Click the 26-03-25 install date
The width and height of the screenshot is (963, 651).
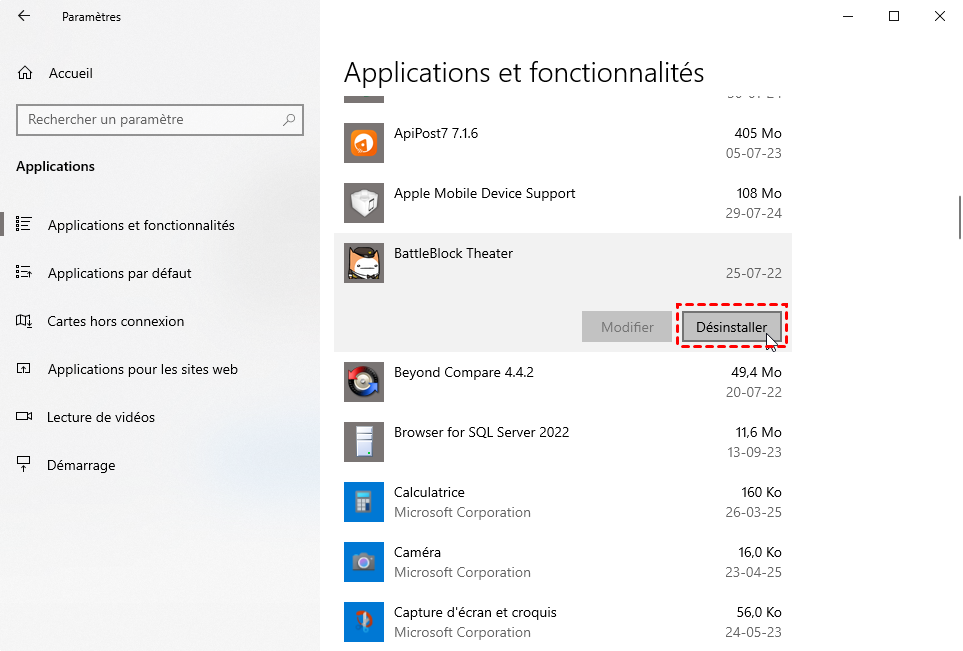(754, 512)
